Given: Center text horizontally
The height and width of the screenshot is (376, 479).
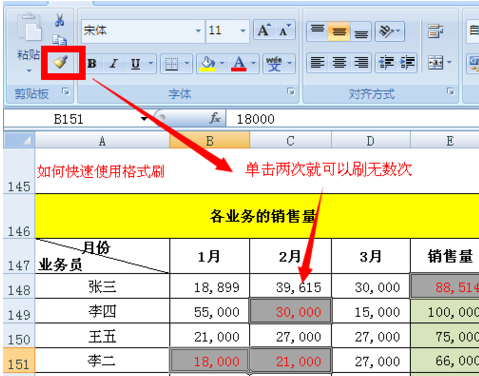Looking at the screenshot, I should point(339,63).
